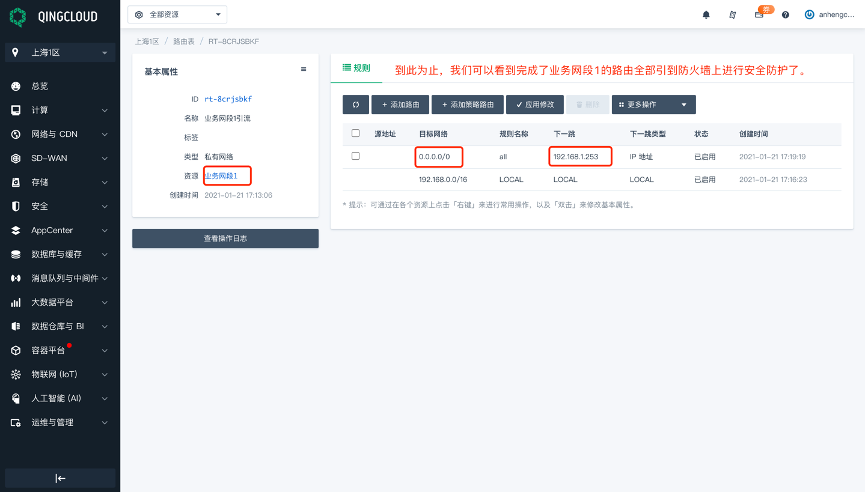The image size is (866, 493).
Task: Click the 路由表 breadcrumb link
Action: pos(183,42)
